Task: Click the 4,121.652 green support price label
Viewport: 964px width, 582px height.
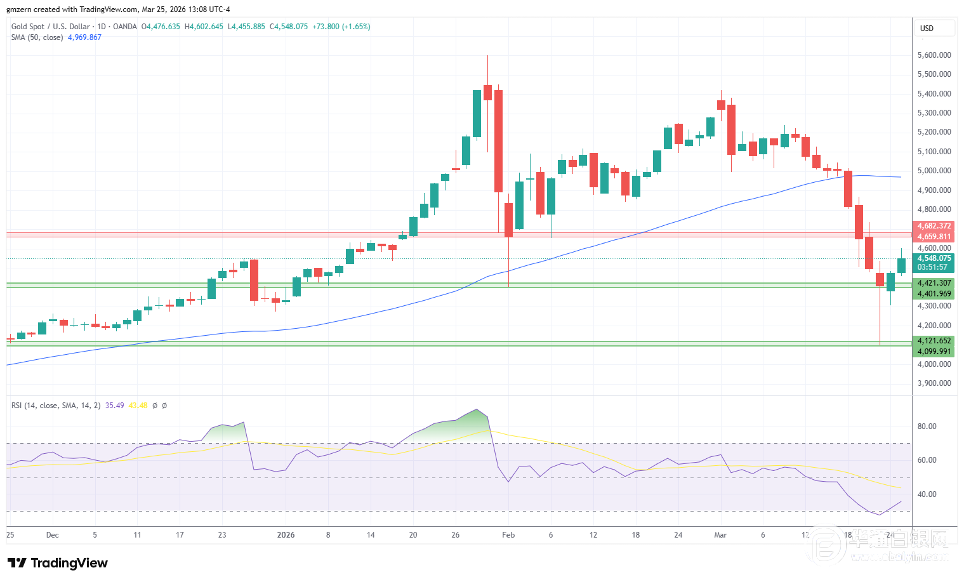Action: click(x=934, y=341)
